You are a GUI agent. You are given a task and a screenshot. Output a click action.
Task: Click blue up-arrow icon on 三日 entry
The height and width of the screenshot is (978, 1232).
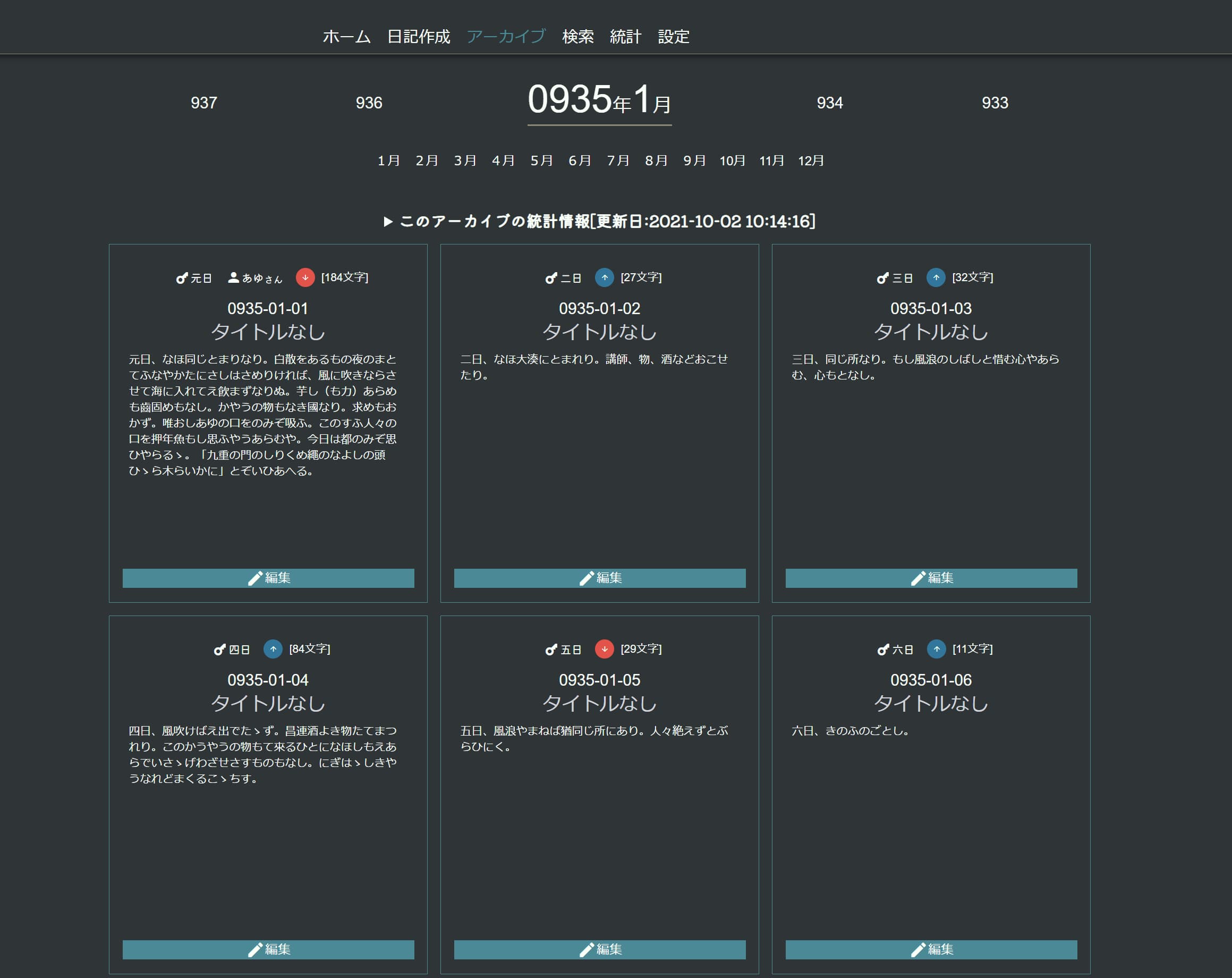point(936,277)
